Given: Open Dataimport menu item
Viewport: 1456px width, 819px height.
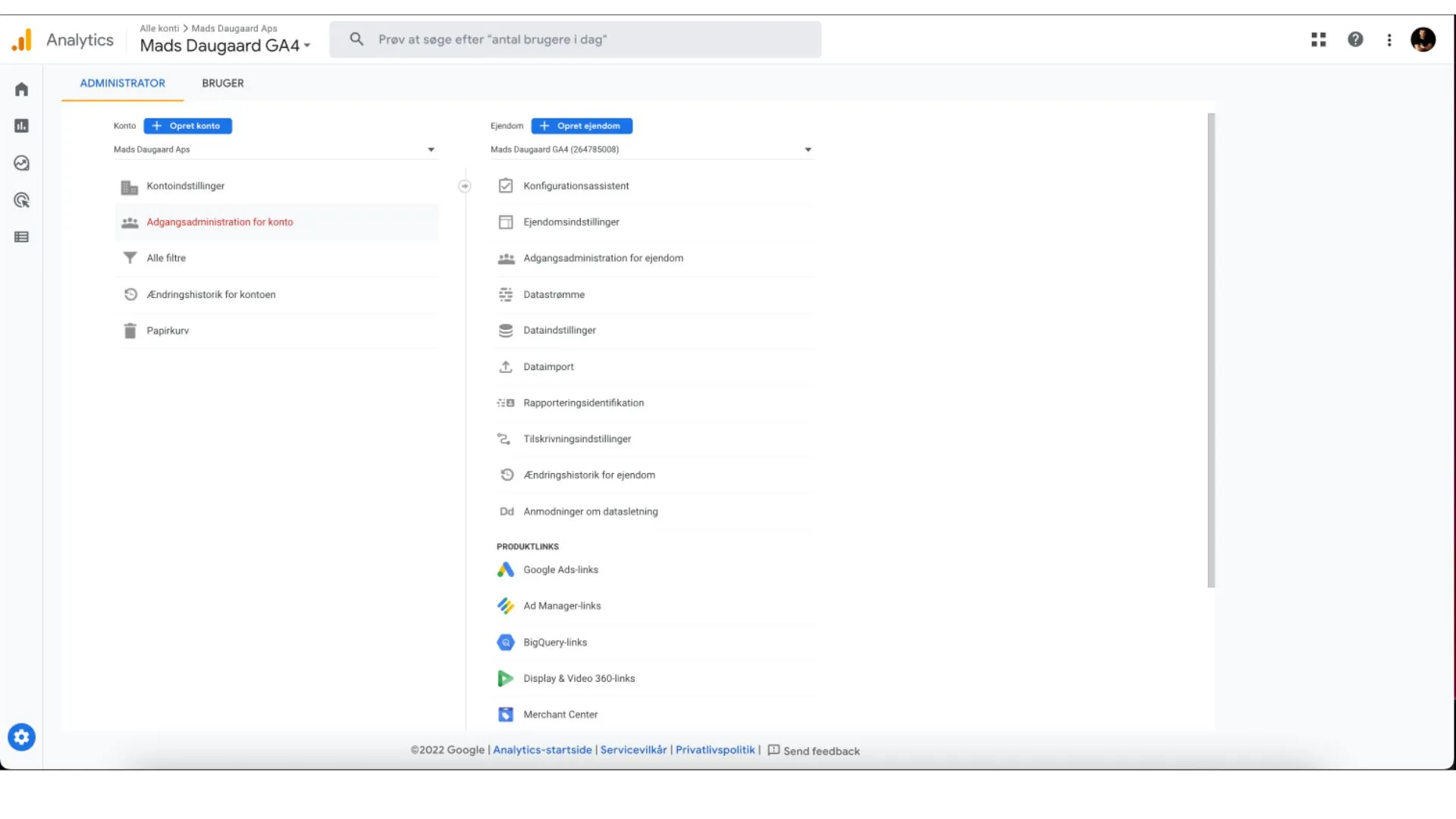Looking at the screenshot, I should click(x=654, y=367).
